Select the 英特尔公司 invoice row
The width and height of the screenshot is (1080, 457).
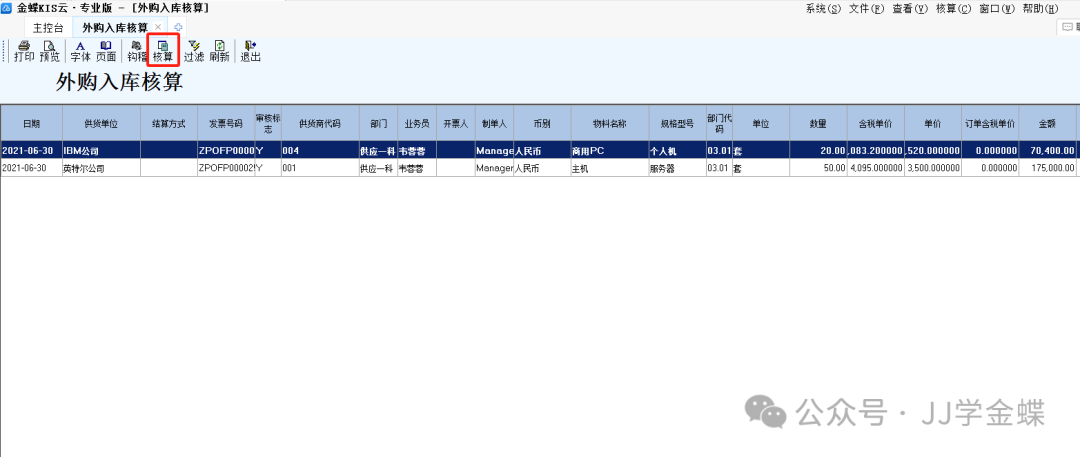click(100, 168)
